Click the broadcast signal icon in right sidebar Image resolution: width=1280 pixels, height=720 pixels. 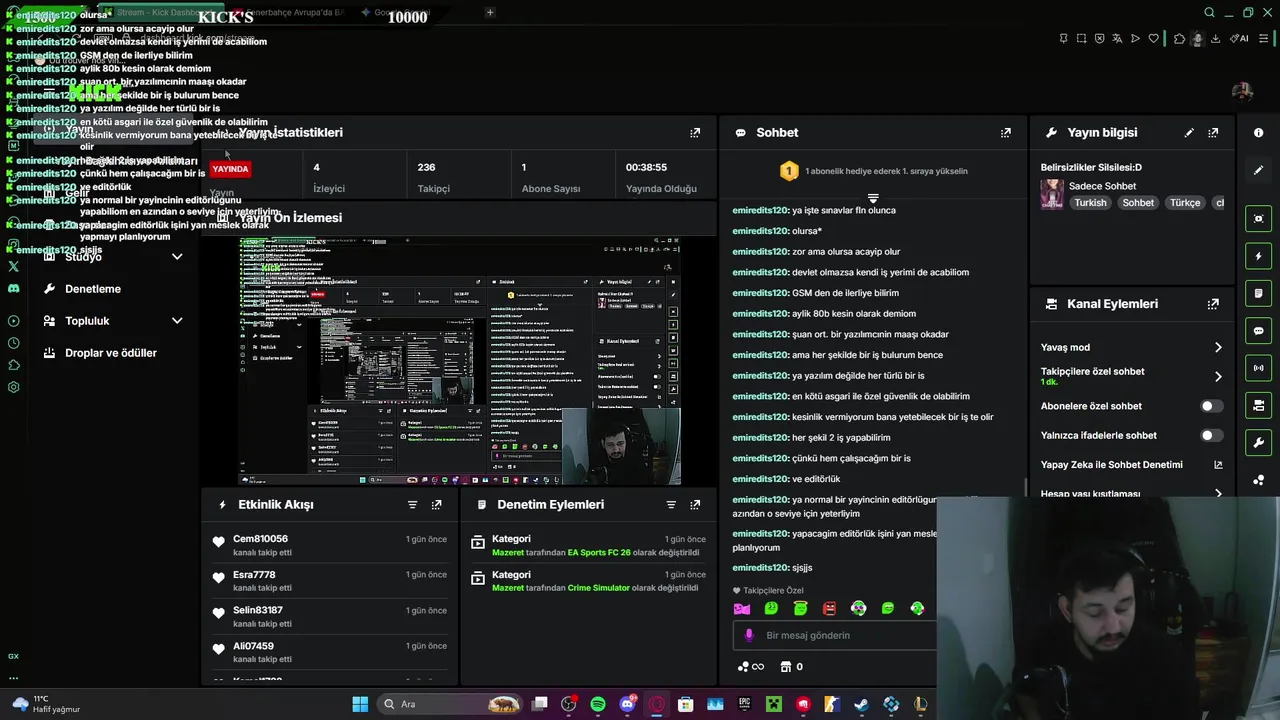pyautogui.click(x=1258, y=368)
